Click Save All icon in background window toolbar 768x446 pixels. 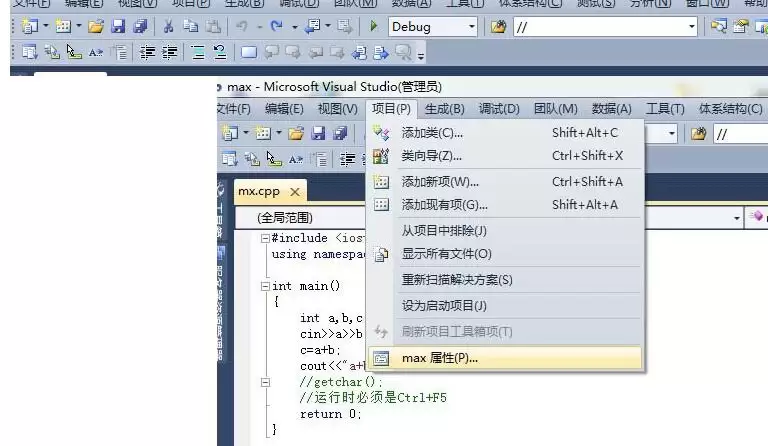140,26
